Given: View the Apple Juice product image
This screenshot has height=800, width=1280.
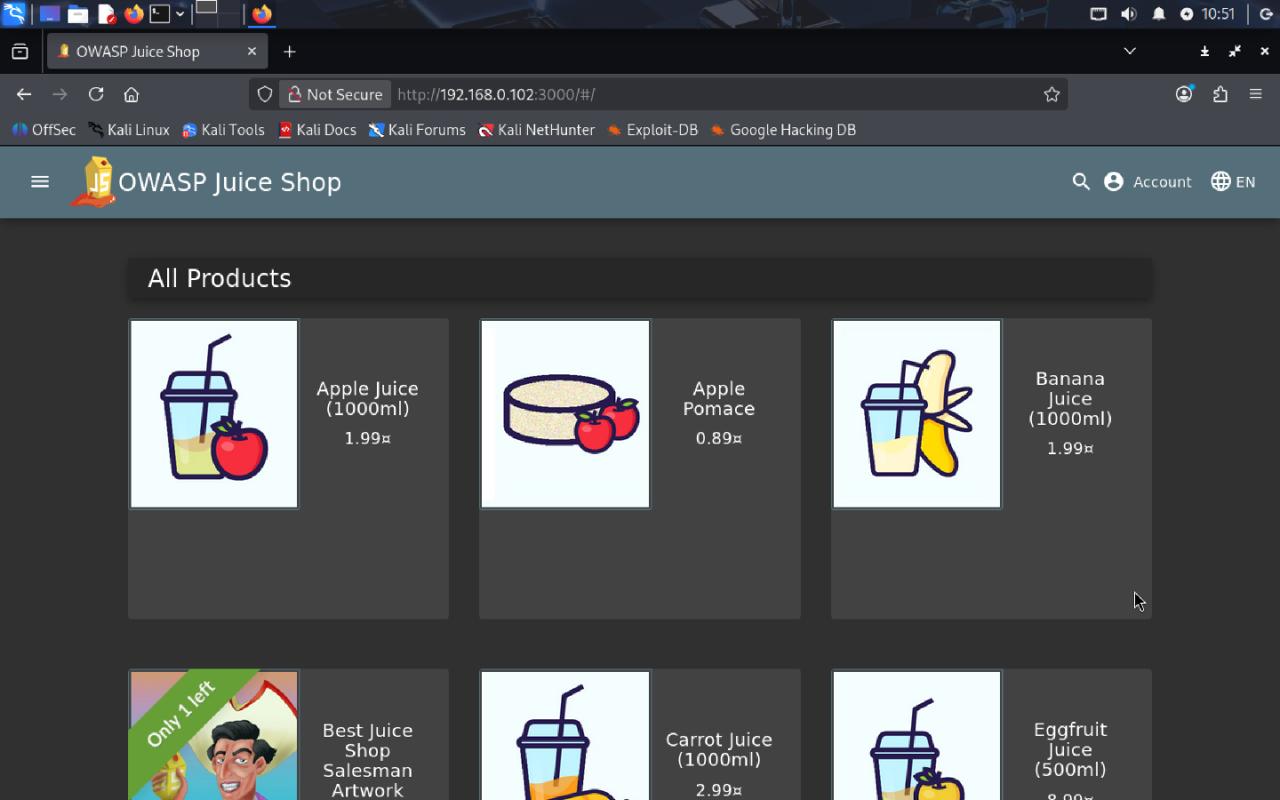Looking at the screenshot, I should point(214,414).
